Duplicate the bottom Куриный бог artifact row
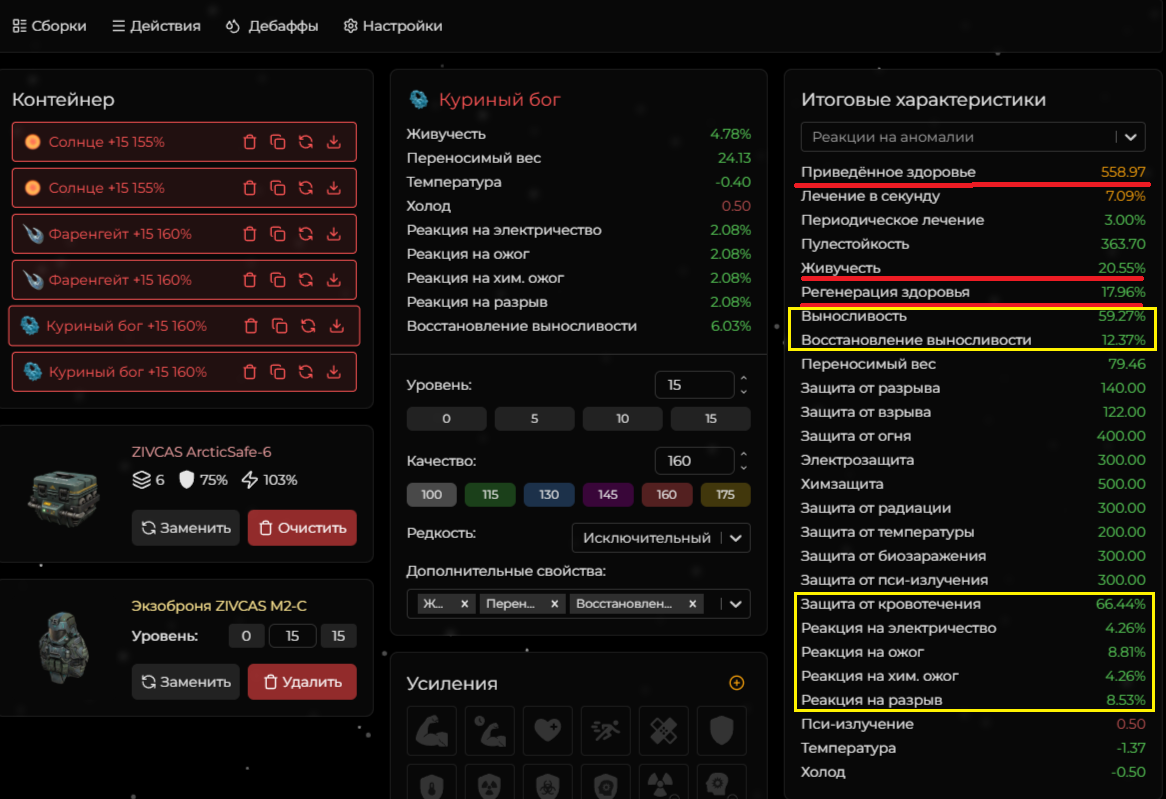The image size is (1166, 799). (x=278, y=372)
